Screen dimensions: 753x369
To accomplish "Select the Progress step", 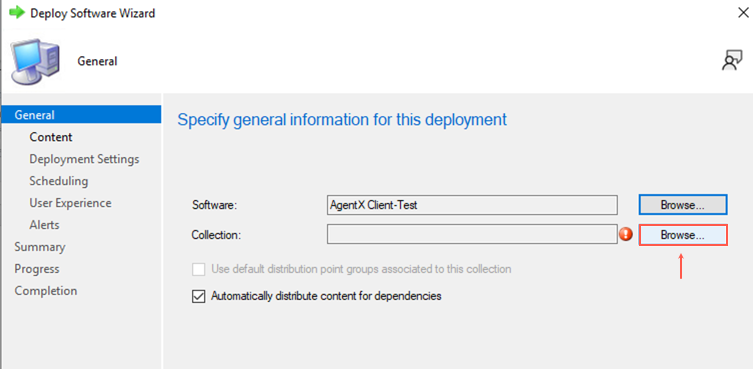I will 37,269.
